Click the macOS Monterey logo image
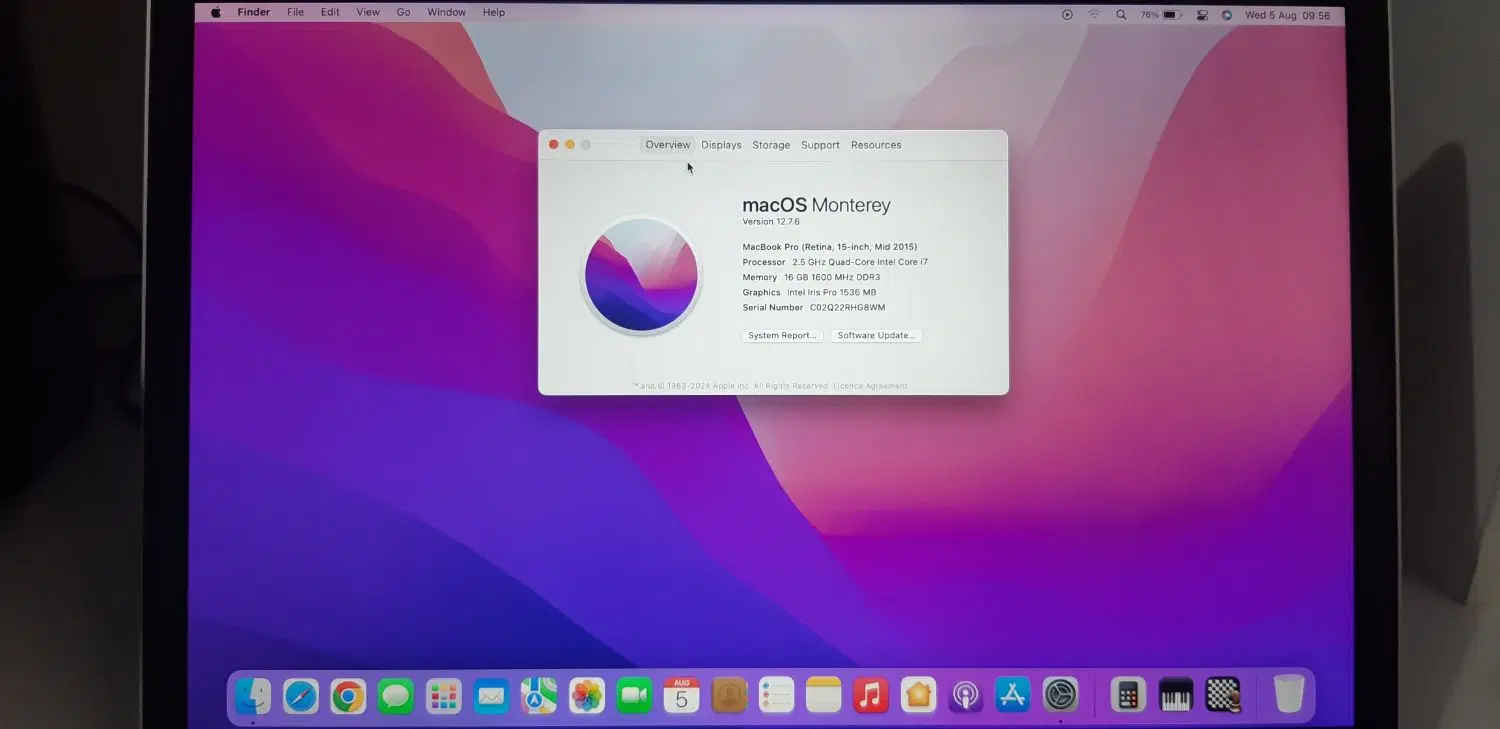Viewport: 1500px width, 729px height. click(641, 275)
